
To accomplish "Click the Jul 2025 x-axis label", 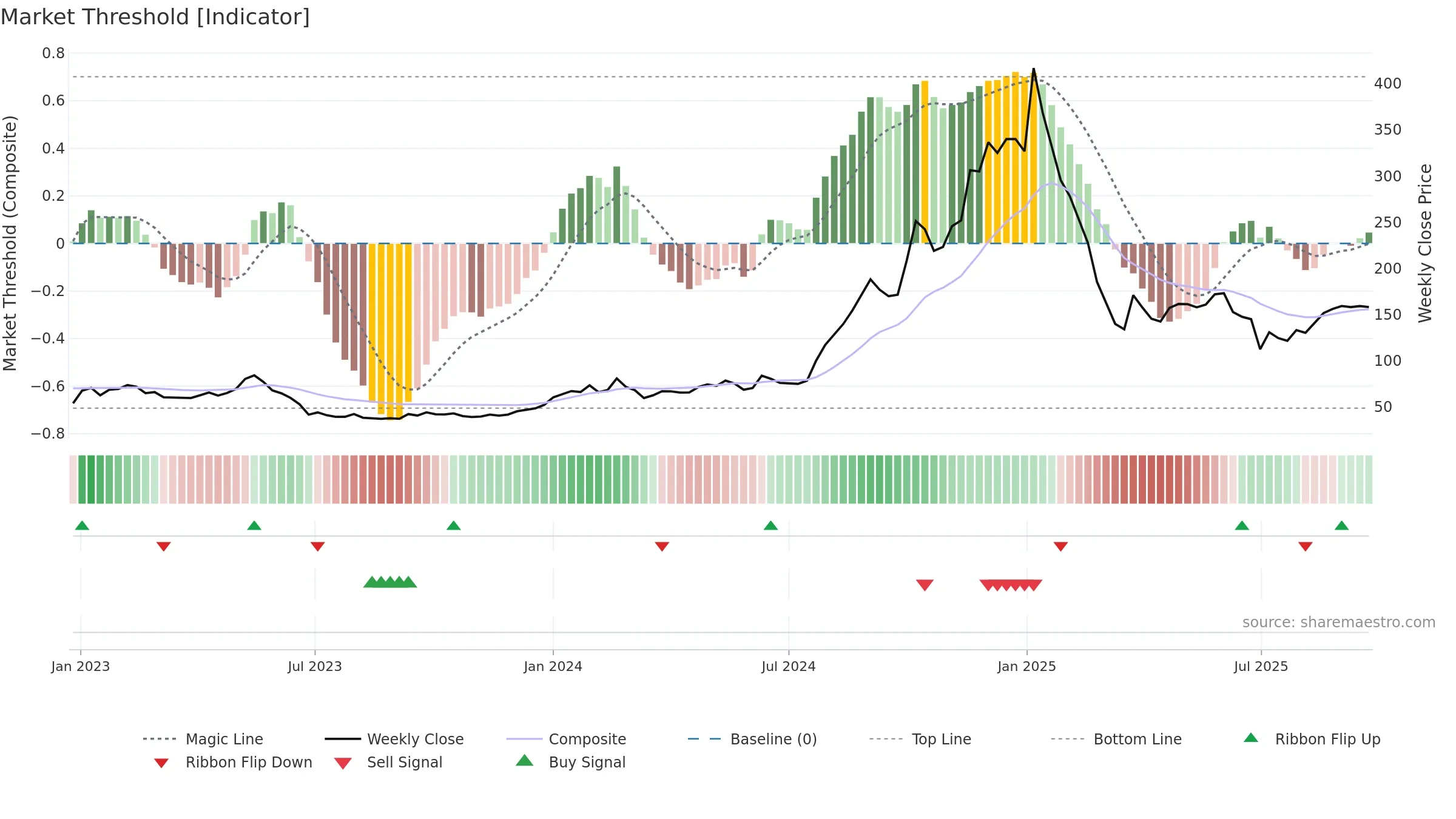I will coord(1261,666).
